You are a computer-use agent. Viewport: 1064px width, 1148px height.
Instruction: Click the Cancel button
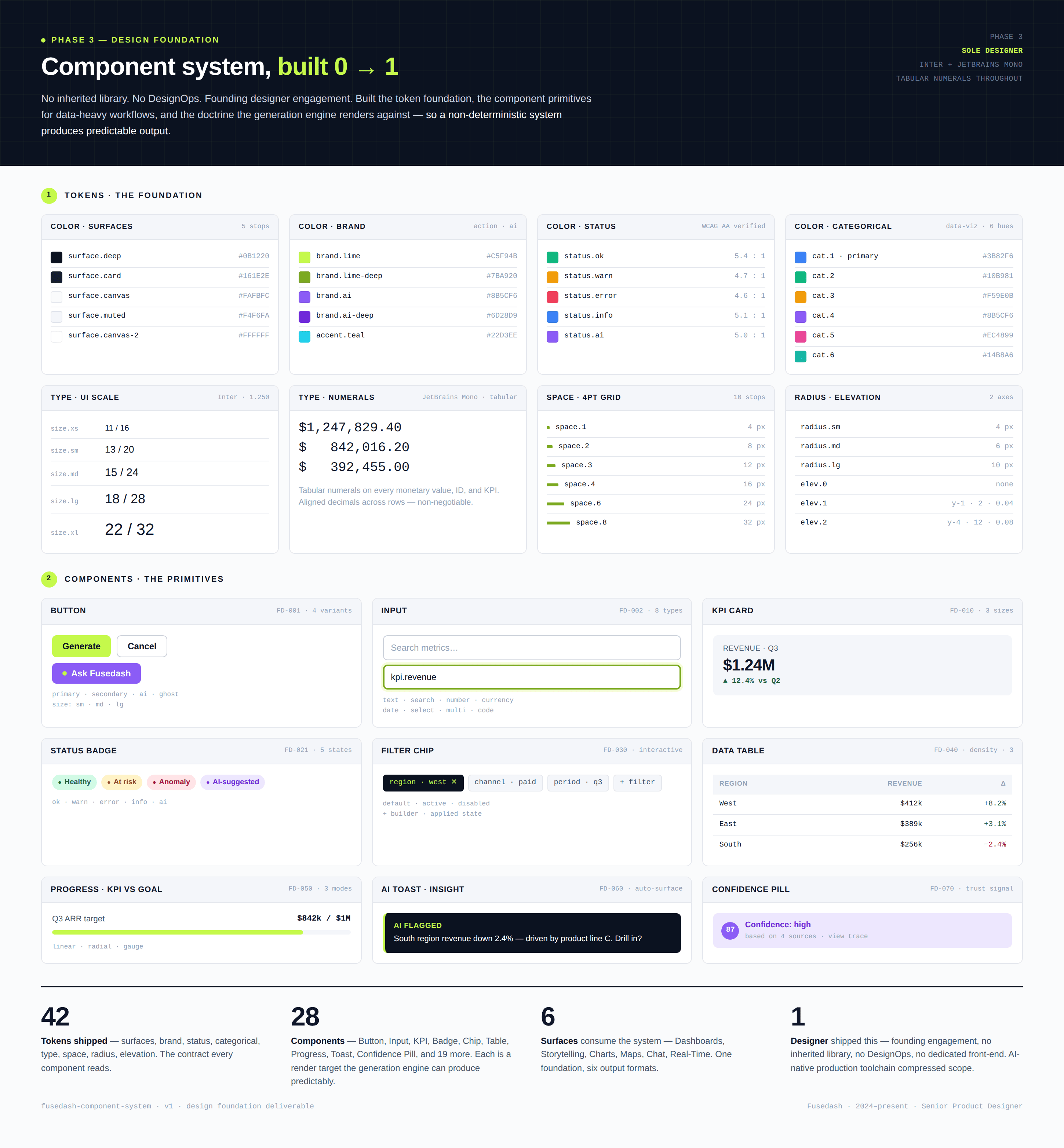point(141,646)
